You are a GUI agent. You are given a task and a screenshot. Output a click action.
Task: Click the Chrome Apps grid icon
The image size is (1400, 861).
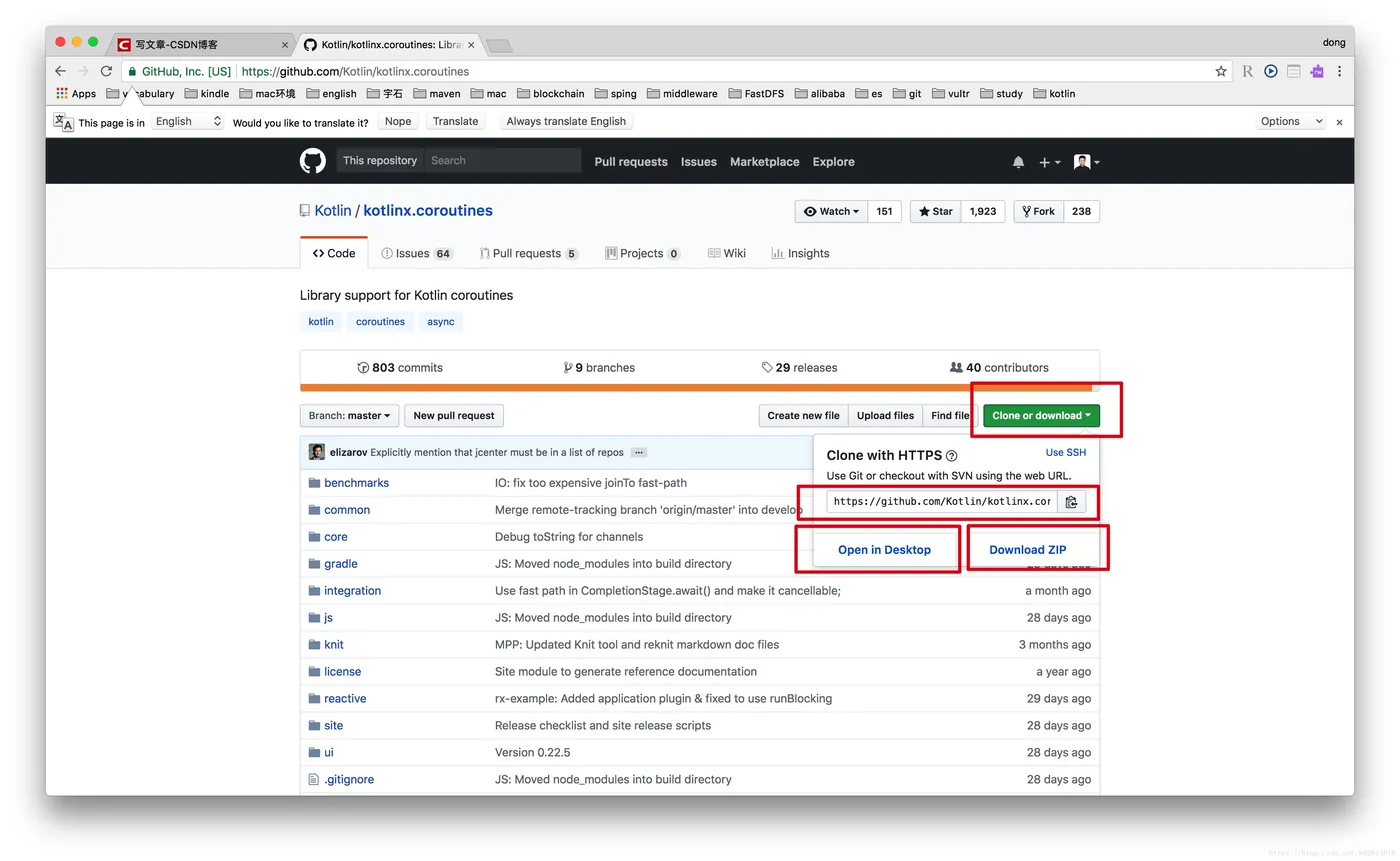(62, 93)
